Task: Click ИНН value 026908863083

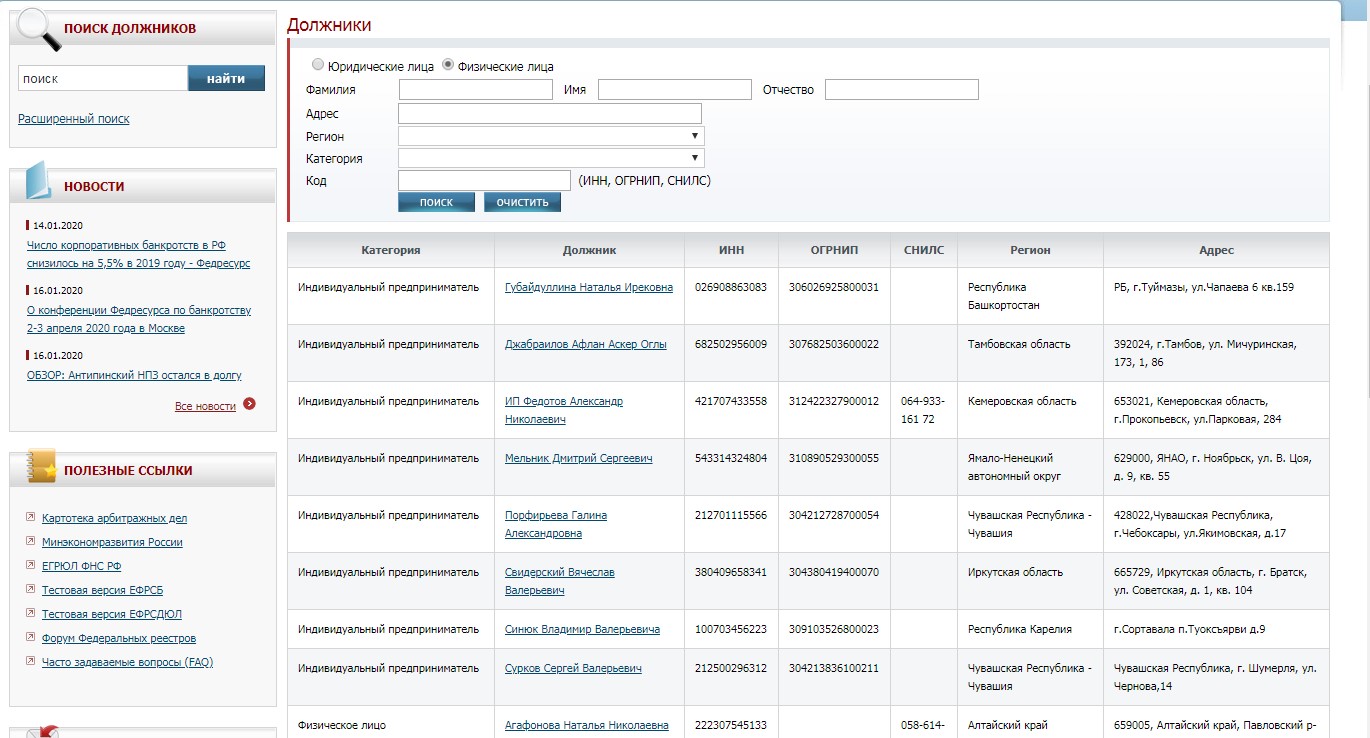Action: (x=731, y=287)
